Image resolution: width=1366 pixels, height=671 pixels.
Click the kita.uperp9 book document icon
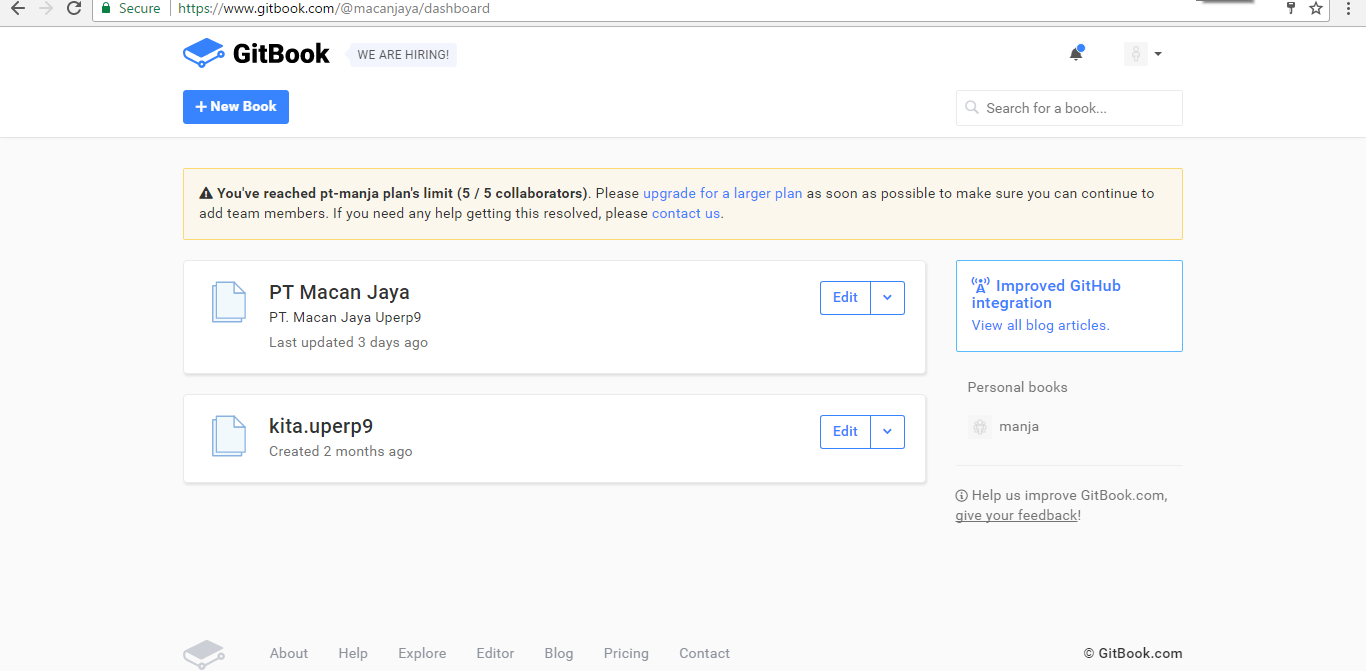point(228,436)
